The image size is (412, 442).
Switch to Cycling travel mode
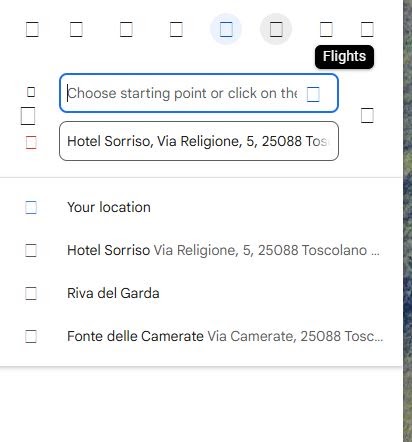[x=276, y=29]
